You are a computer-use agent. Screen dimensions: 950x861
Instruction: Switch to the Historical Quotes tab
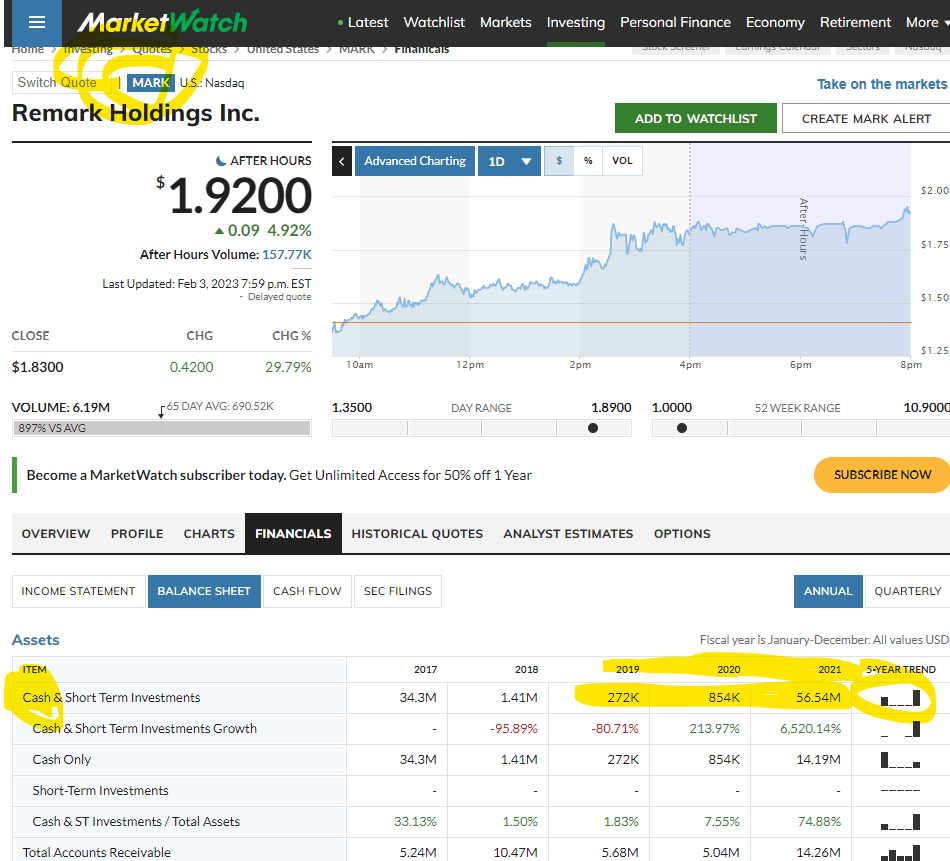coord(417,534)
